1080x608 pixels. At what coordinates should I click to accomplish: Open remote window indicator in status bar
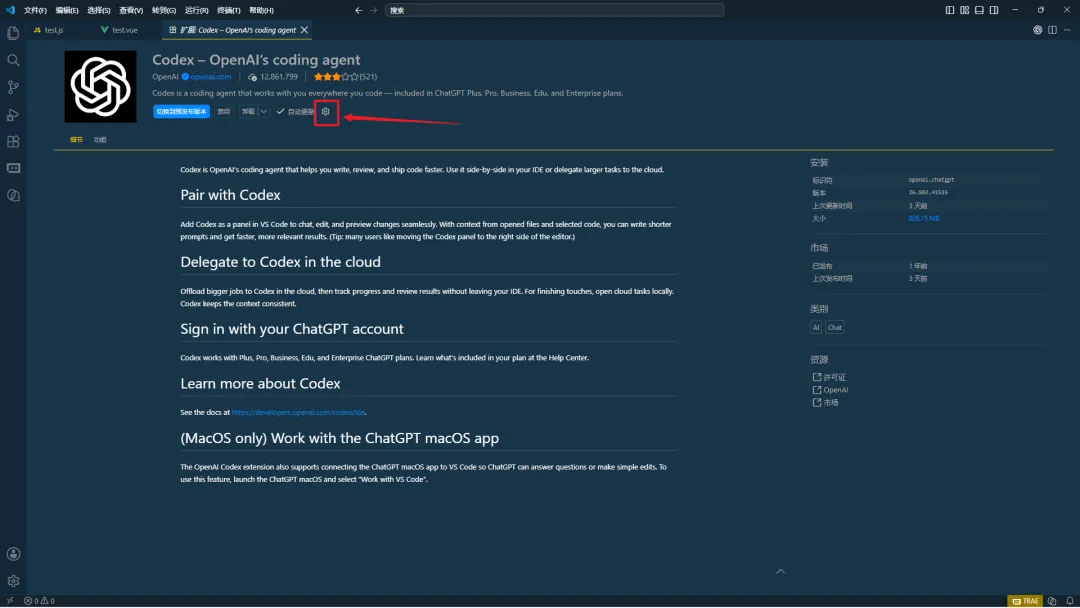point(10,600)
